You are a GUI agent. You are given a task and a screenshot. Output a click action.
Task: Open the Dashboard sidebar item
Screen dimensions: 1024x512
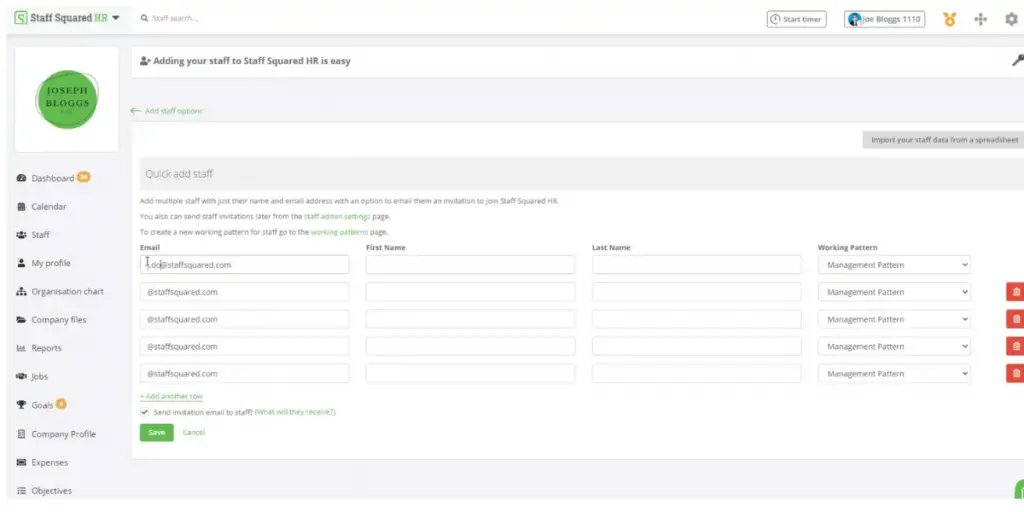[53, 178]
